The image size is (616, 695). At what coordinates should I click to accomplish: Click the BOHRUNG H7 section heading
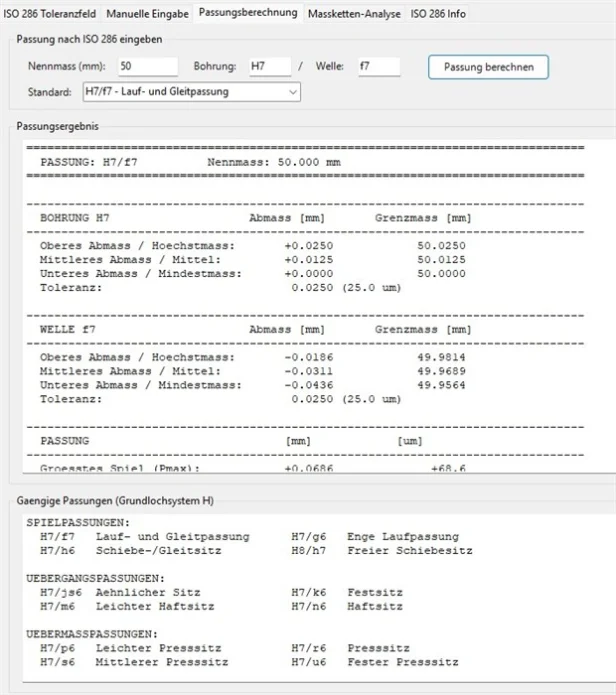(75, 217)
